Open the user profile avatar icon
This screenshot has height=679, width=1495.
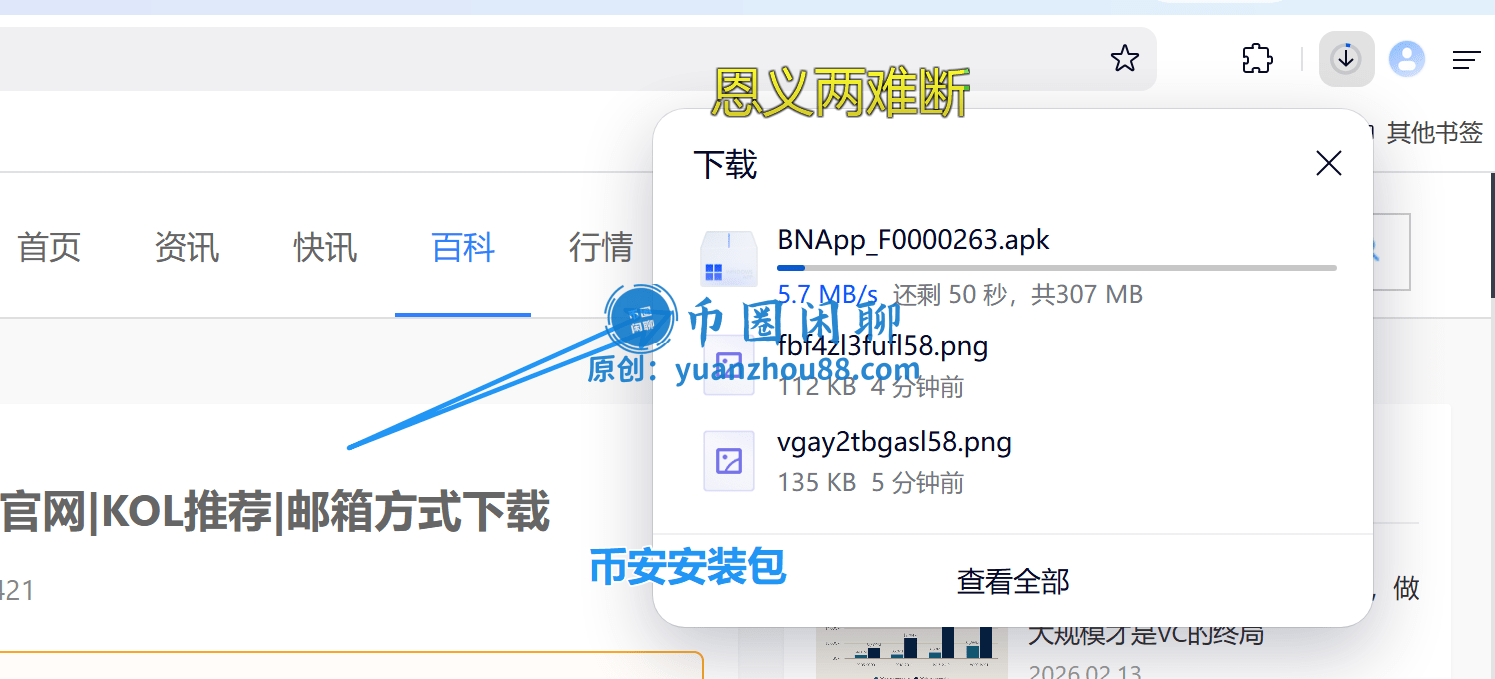[x=1406, y=59]
